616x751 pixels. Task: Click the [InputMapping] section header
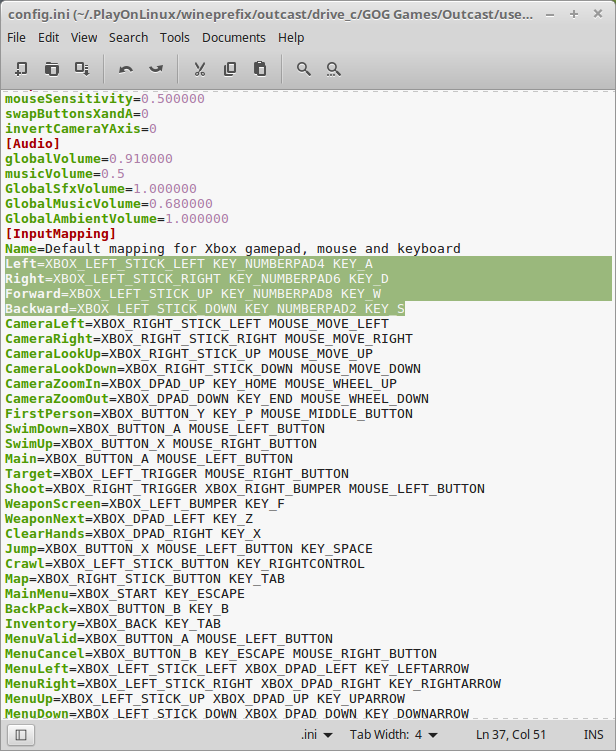click(61, 234)
